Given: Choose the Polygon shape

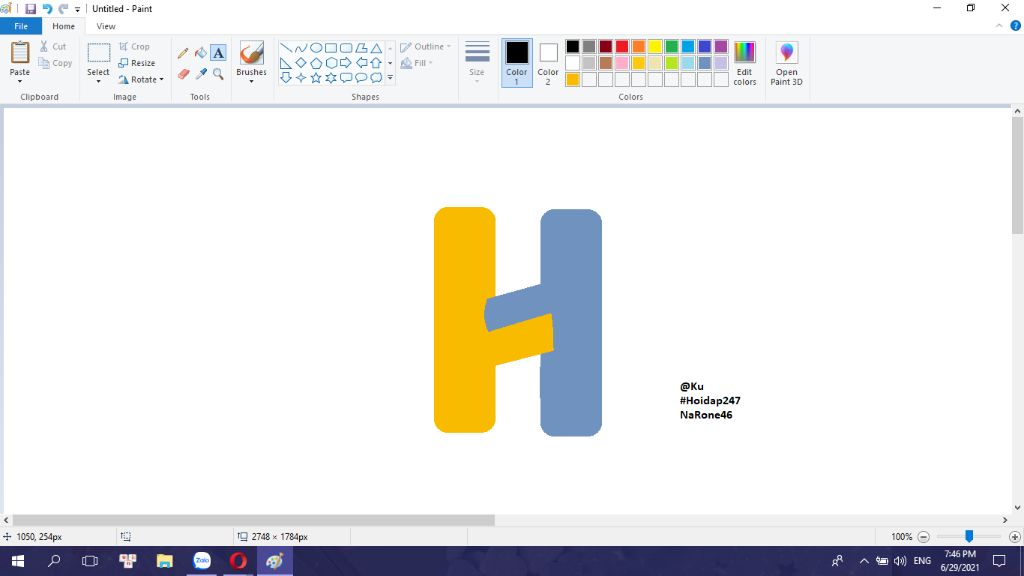Looking at the screenshot, I should tap(361, 48).
